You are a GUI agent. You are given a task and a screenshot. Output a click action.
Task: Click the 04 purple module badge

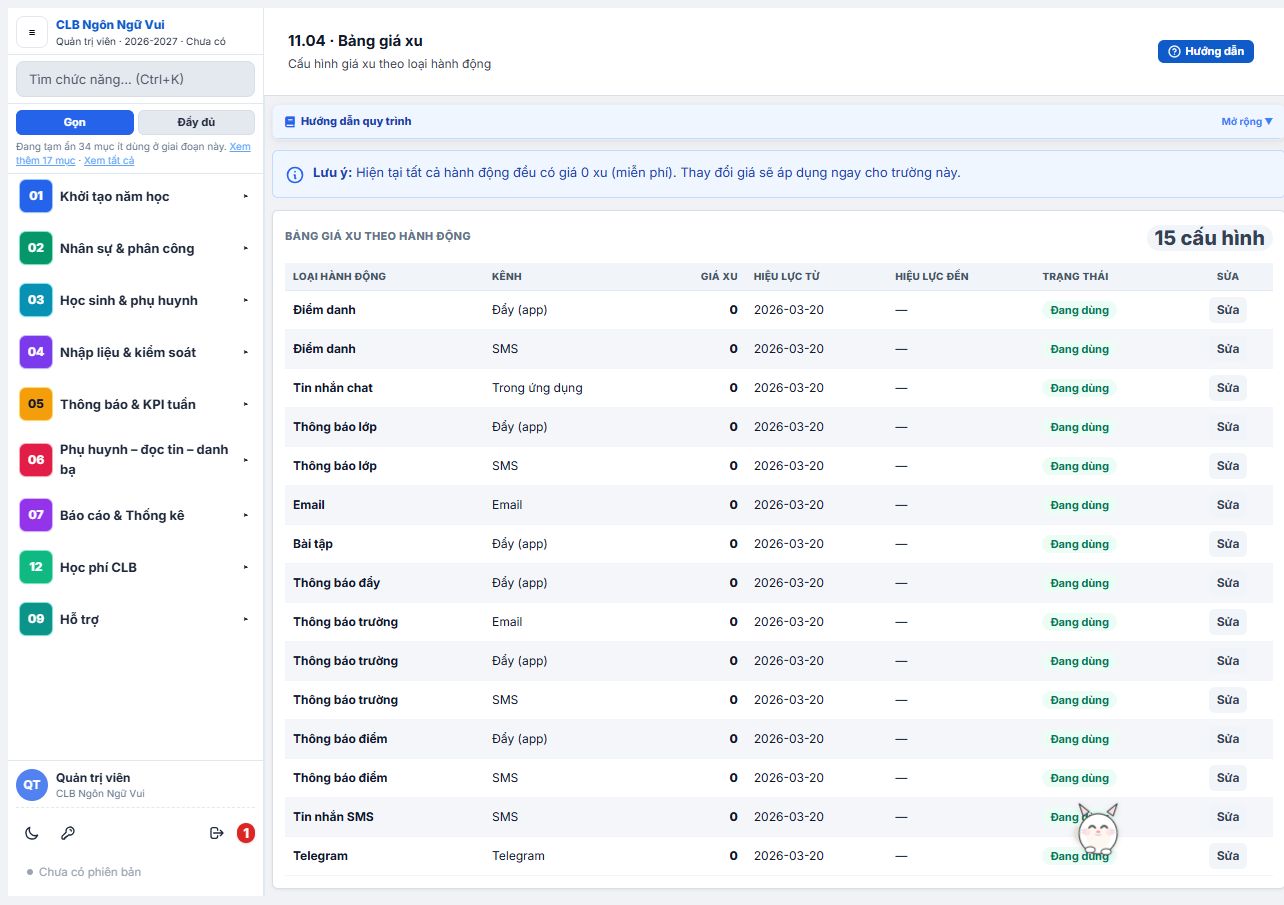click(x=36, y=352)
